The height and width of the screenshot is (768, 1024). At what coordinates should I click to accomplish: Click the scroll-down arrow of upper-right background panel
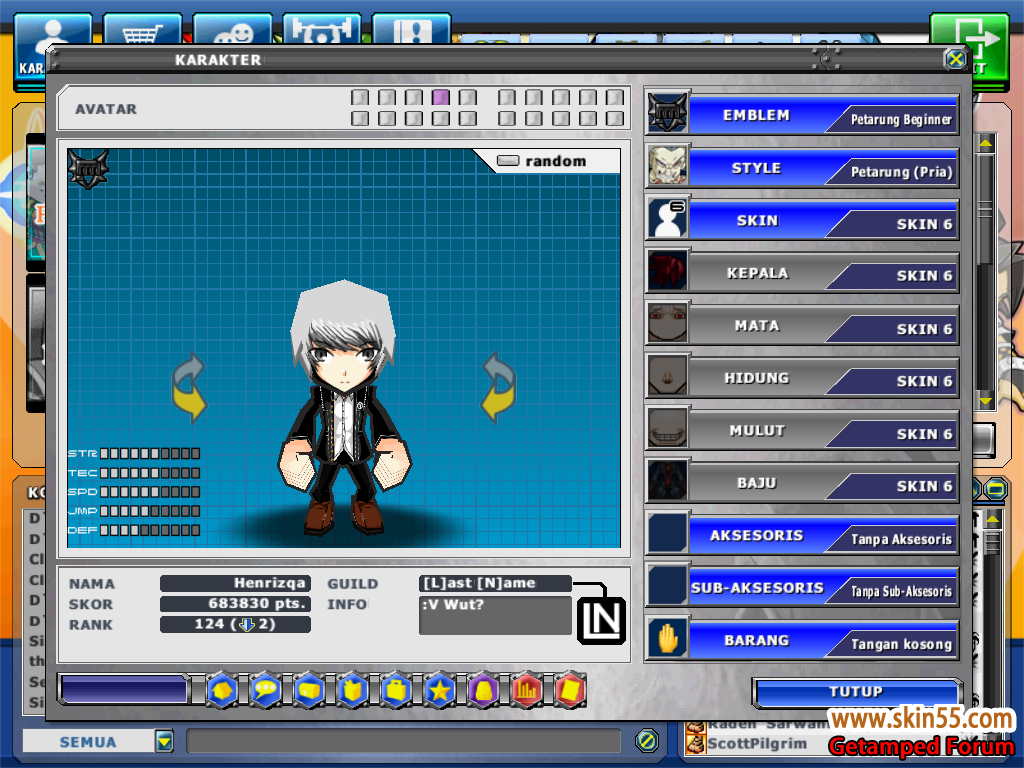coord(985,401)
